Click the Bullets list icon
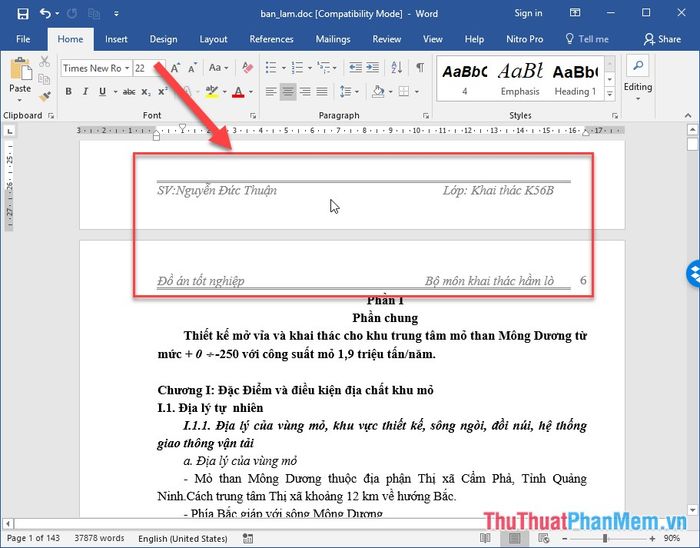 point(272,68)
